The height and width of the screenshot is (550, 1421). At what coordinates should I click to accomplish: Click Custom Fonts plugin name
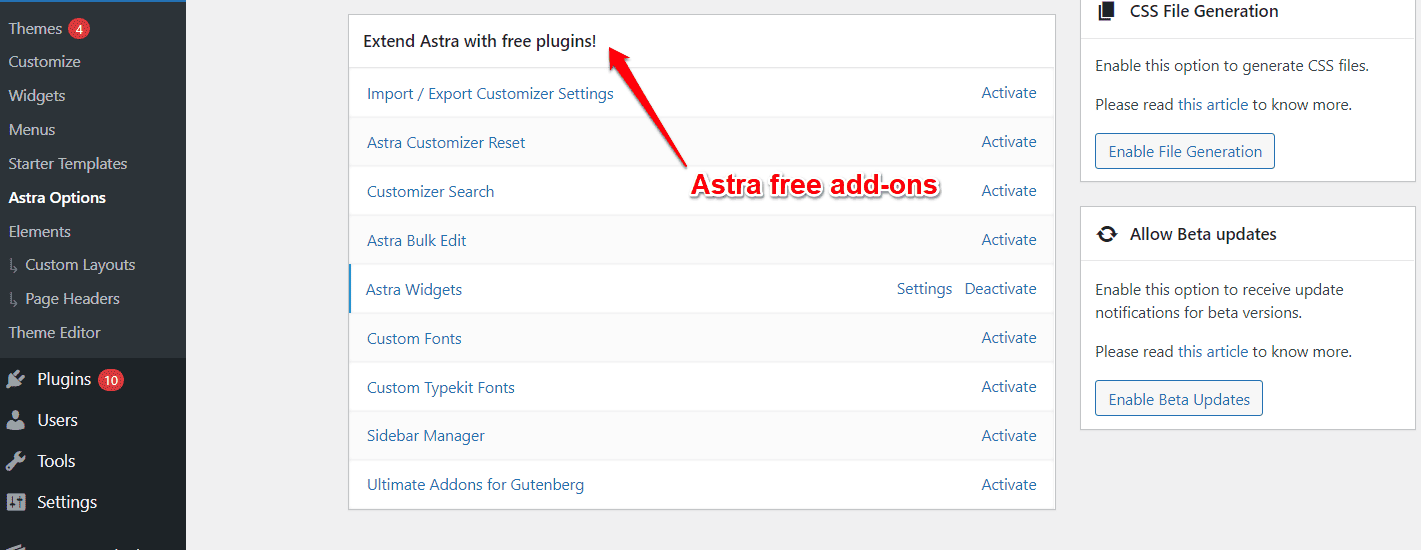(x=414, y=339)
